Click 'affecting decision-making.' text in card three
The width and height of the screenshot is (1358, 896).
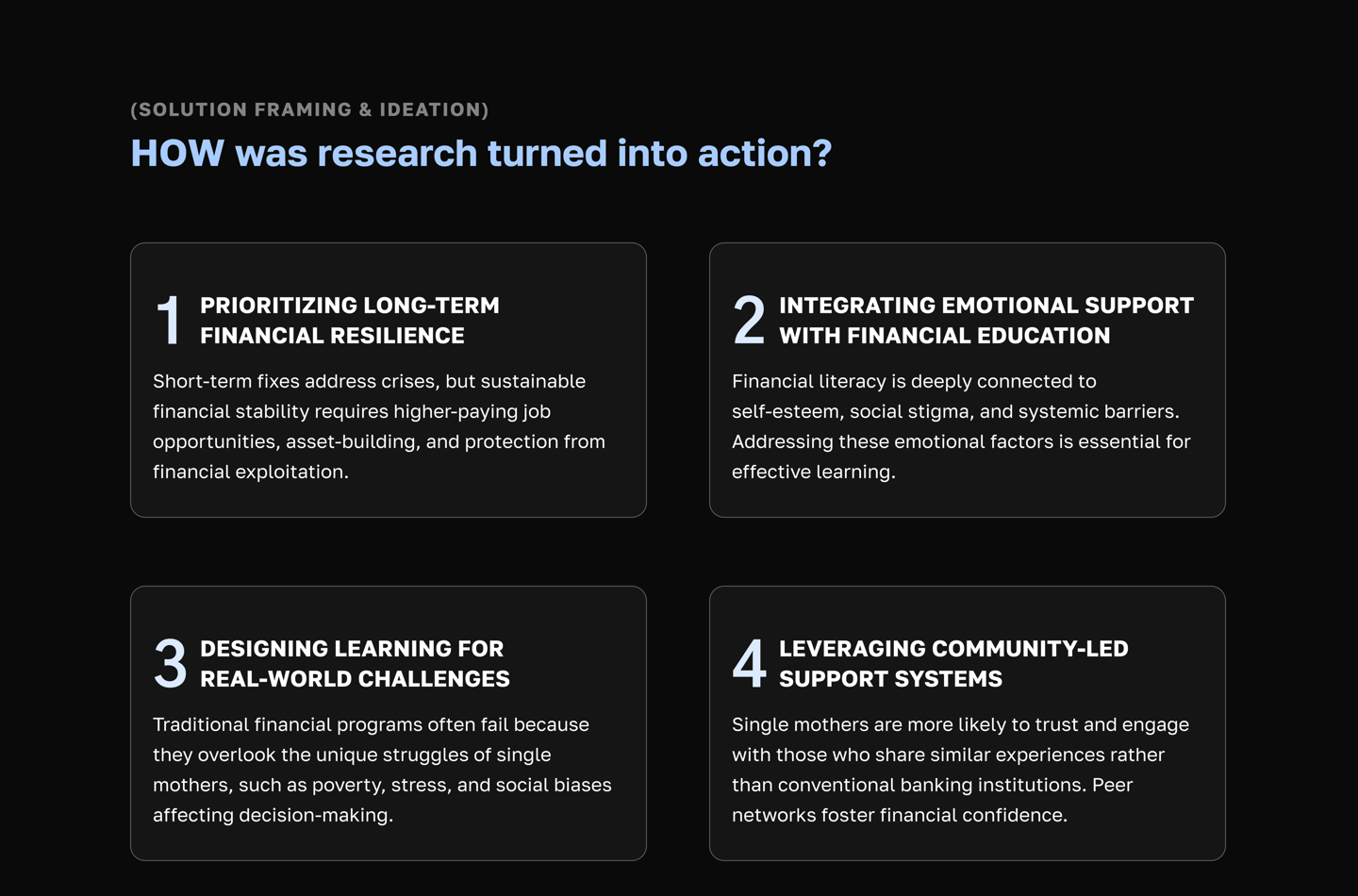pyautogui.click(x=273, y=815)
